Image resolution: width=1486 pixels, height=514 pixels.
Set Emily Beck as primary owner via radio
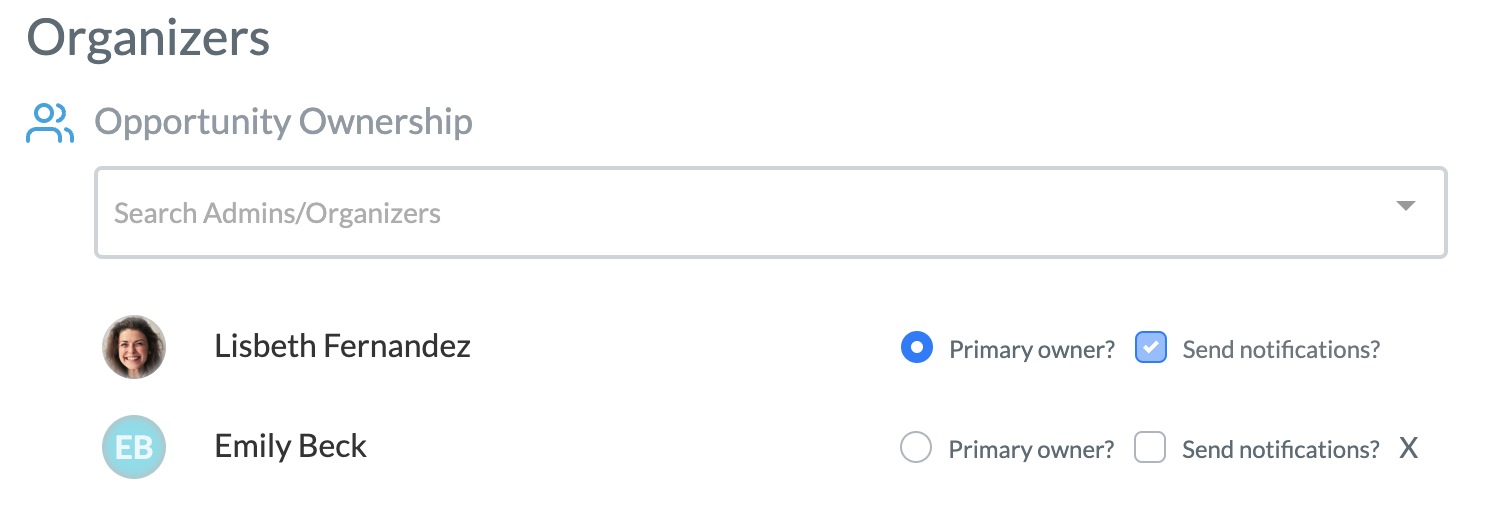916,448
